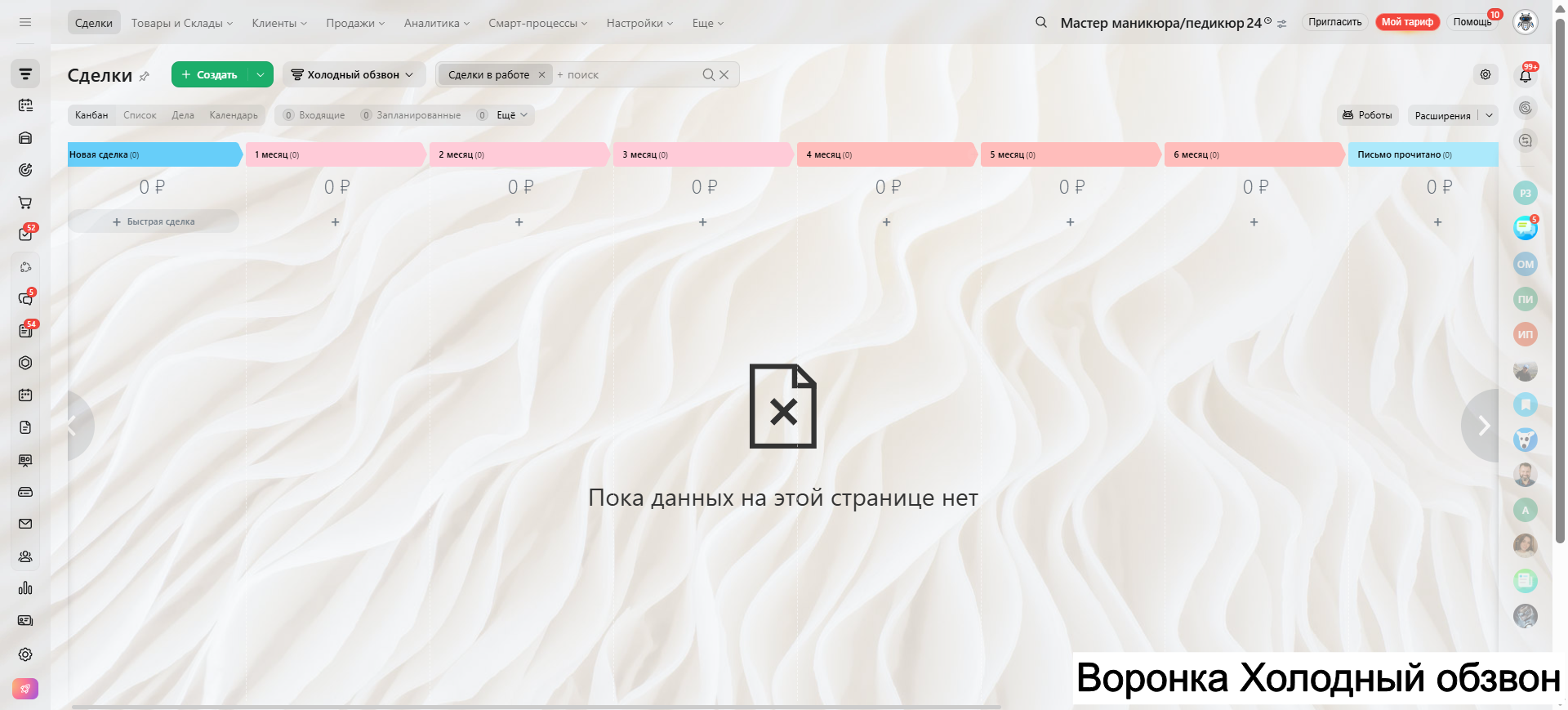Open the Мой тариф button

click(x=1407, y=22)
